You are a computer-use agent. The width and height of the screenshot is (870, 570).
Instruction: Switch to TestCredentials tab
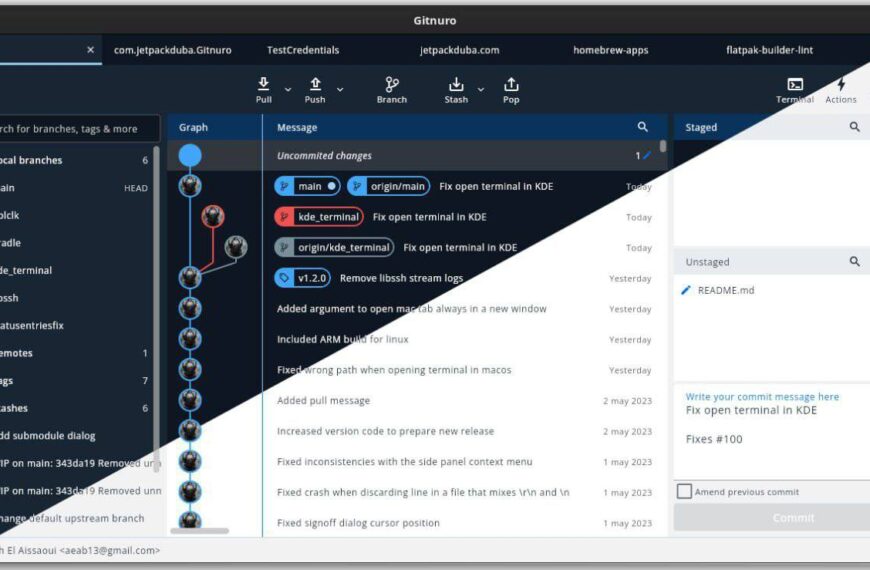[303, 50]
